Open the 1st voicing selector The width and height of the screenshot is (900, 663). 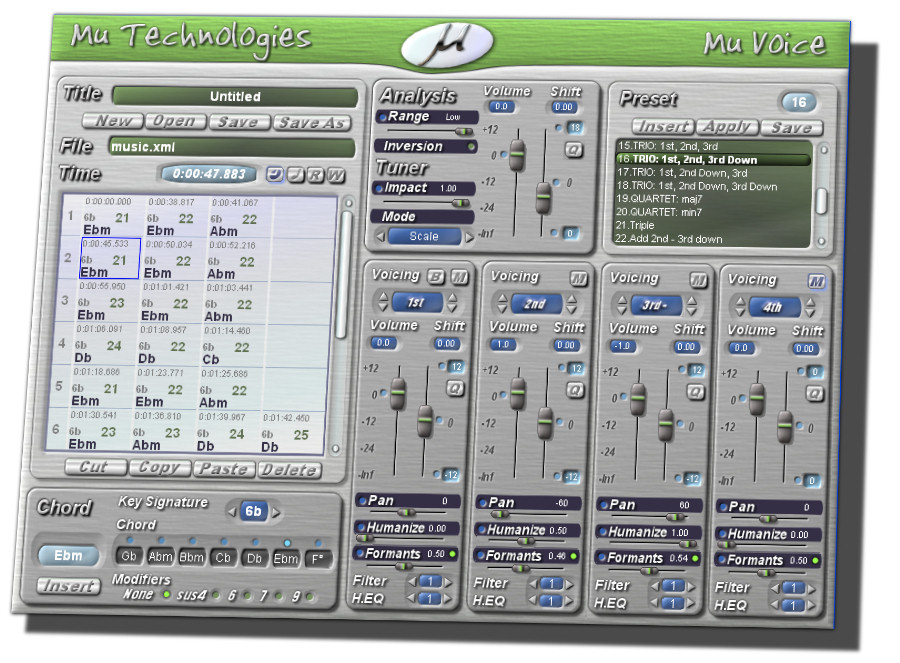(x=417, y=302)
